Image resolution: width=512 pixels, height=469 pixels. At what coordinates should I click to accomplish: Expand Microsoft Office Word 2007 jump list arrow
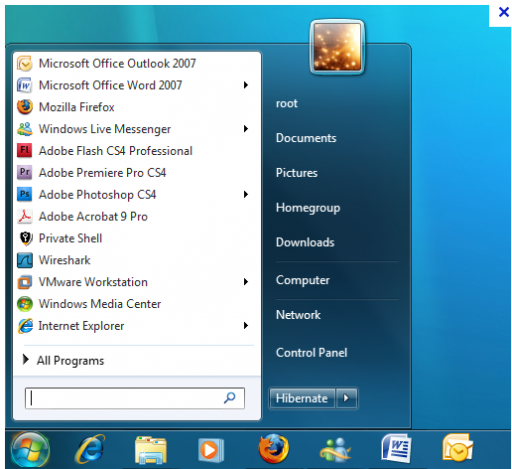pyautogui.click(x=246, y=85)
